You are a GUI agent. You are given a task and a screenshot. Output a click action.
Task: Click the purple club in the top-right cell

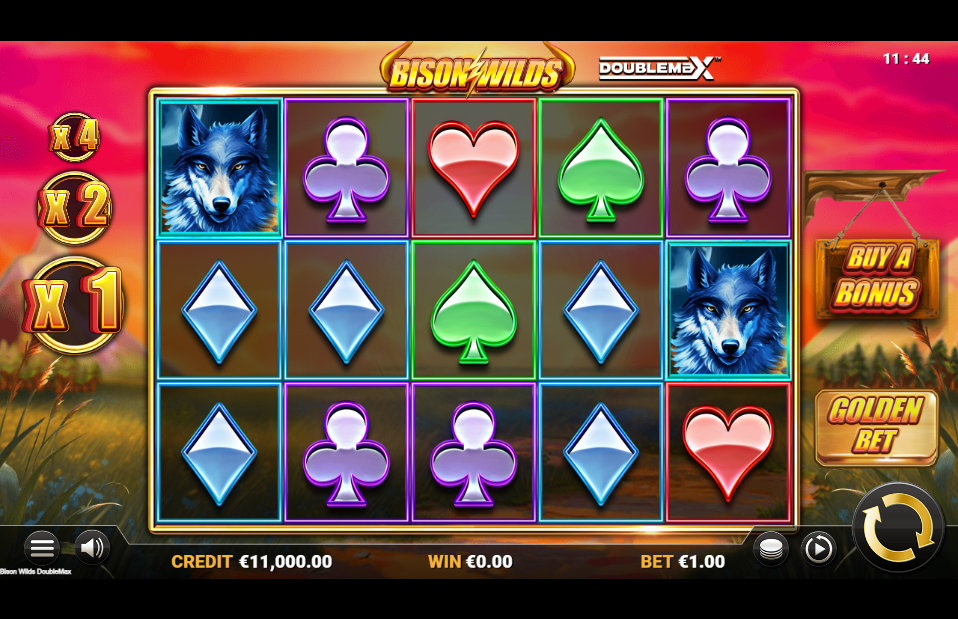(728, 167)
